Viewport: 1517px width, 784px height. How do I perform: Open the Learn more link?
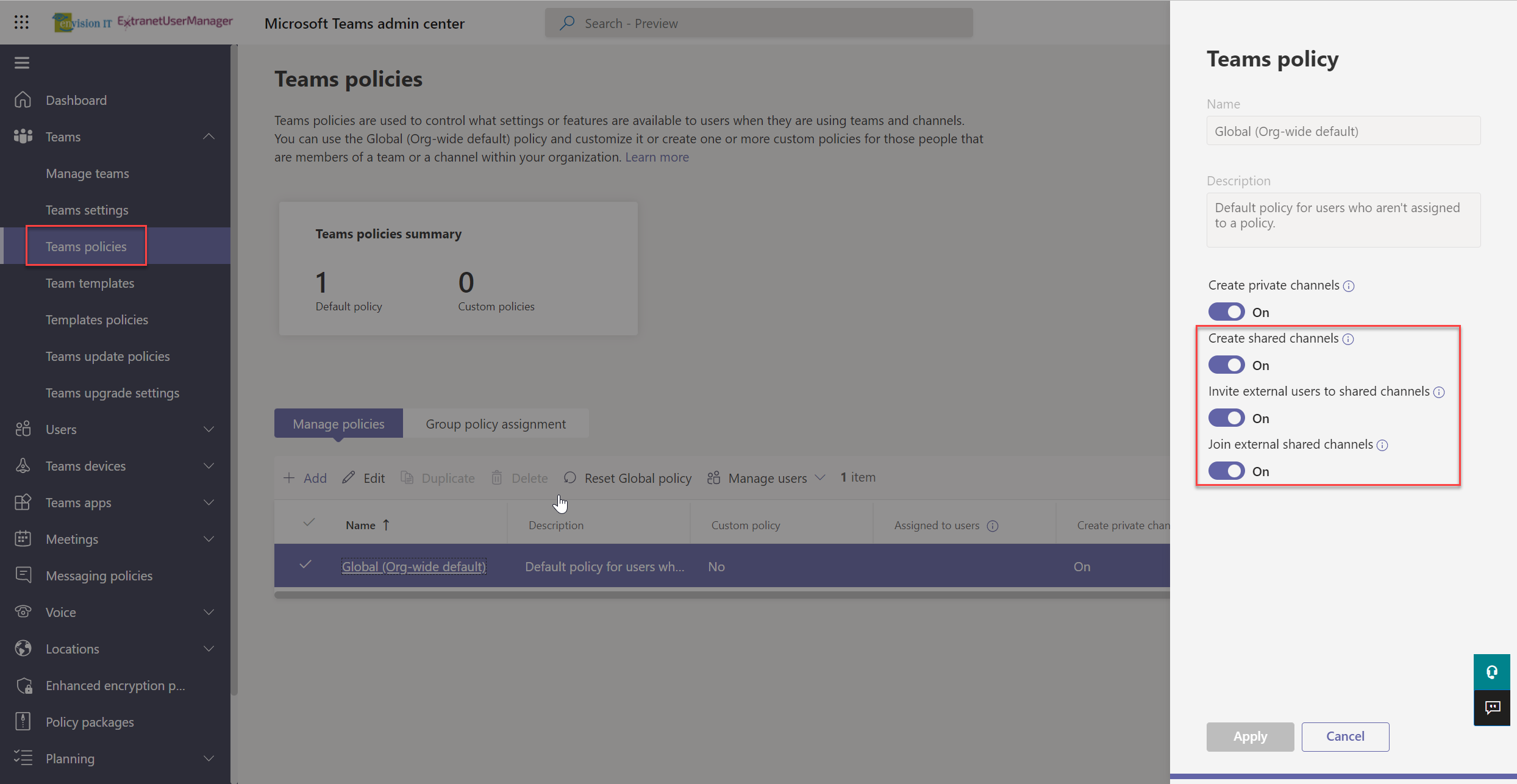pos(657,157)
